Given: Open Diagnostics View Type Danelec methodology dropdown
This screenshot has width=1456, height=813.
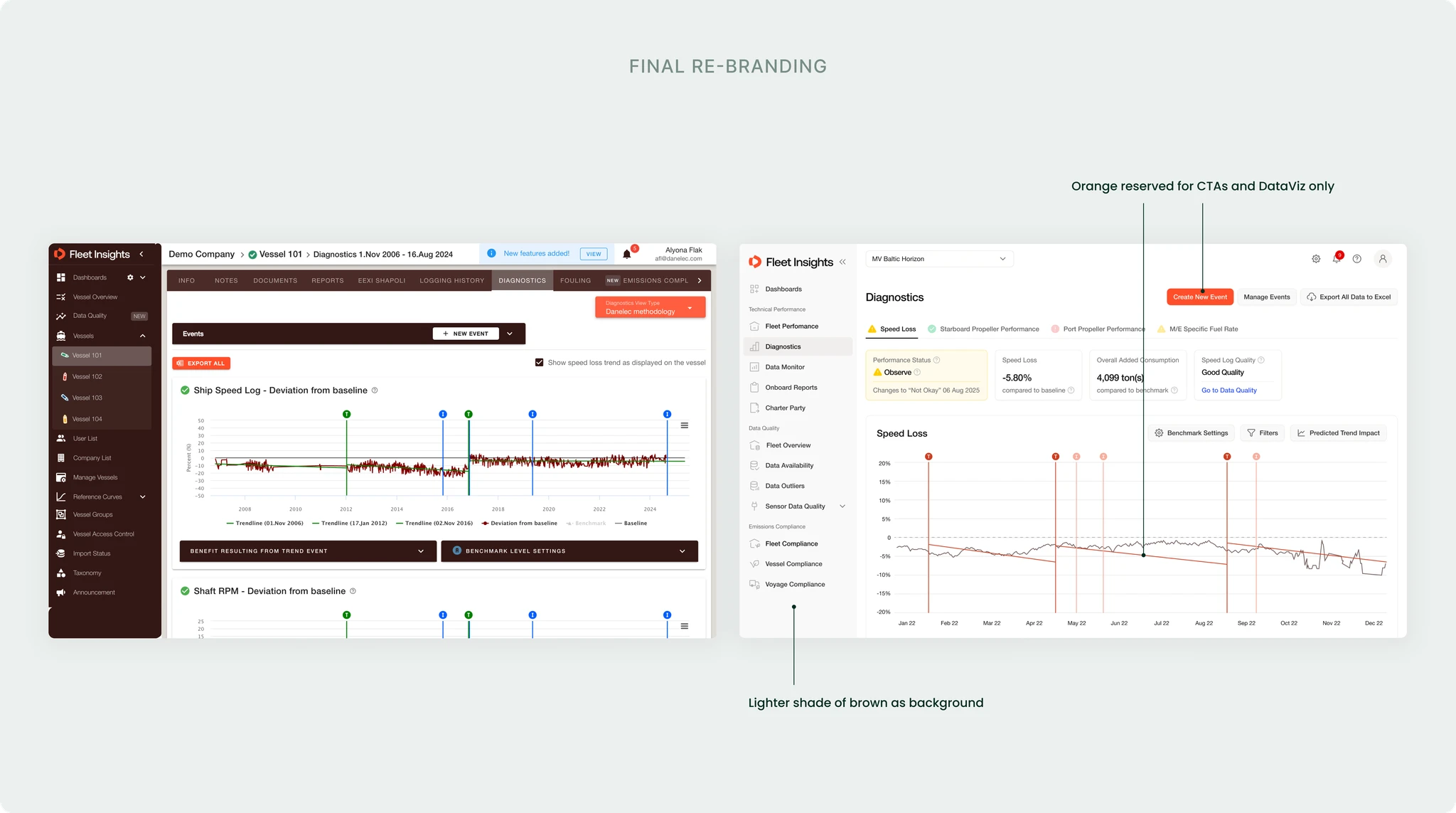Looking at the screenshot, I should pyautogui.click(x=651, y=307).
